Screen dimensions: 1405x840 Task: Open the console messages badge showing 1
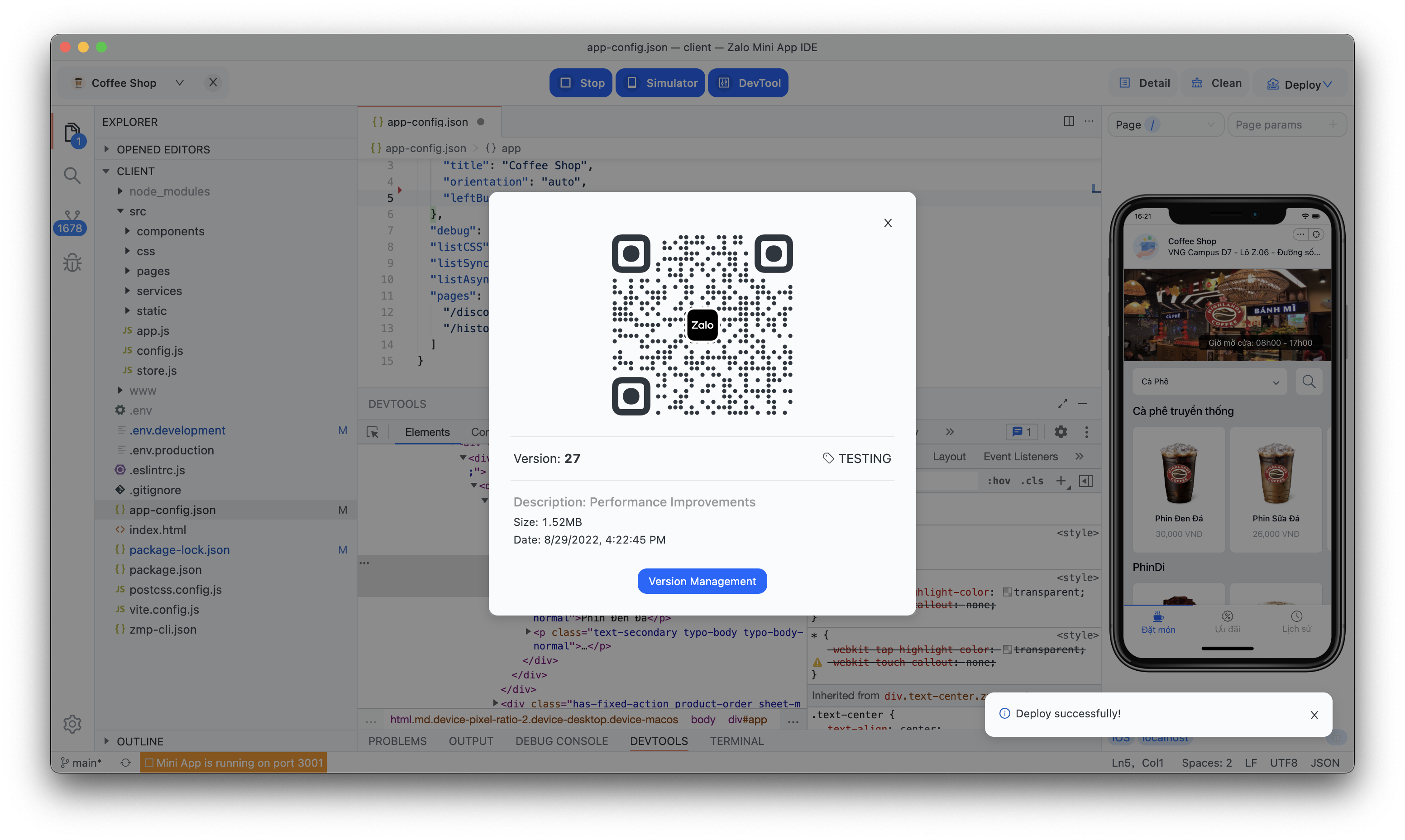[x=1022, y=432]
